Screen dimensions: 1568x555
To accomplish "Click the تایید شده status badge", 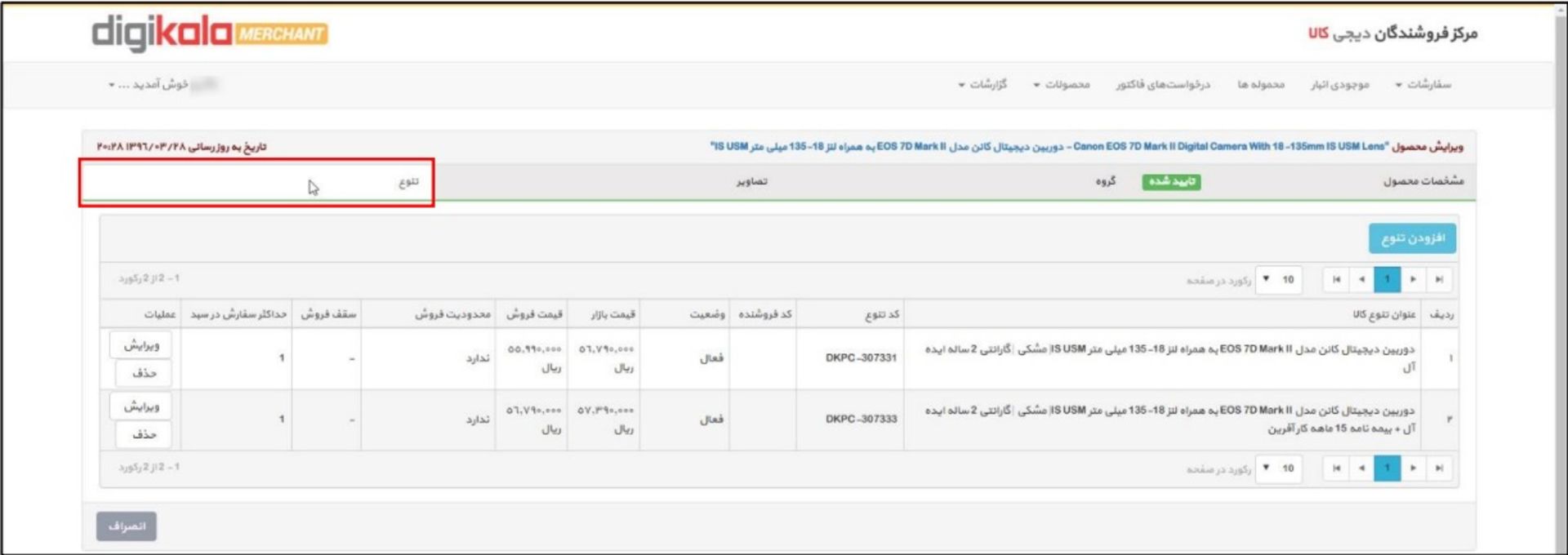I will [1171, 181].
